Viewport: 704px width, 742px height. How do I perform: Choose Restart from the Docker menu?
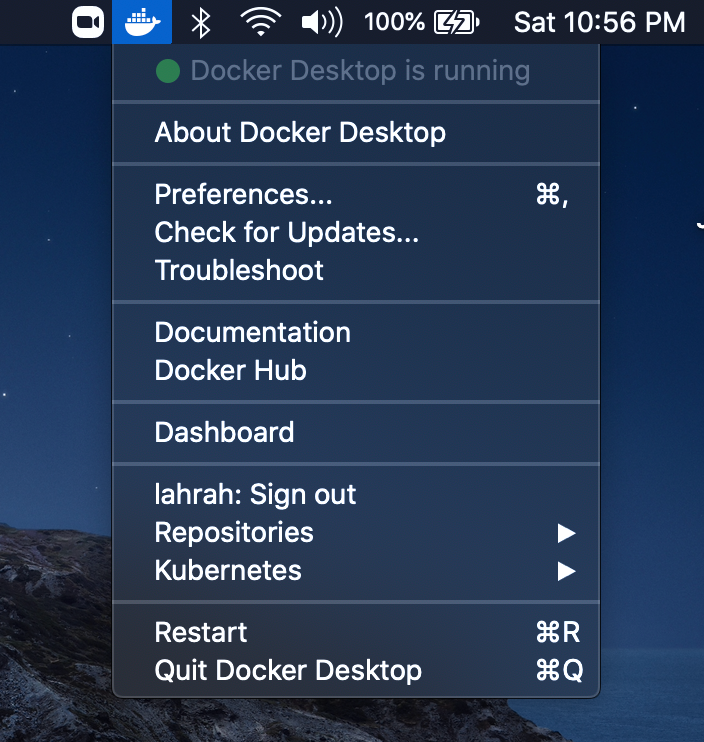(356, 632)
